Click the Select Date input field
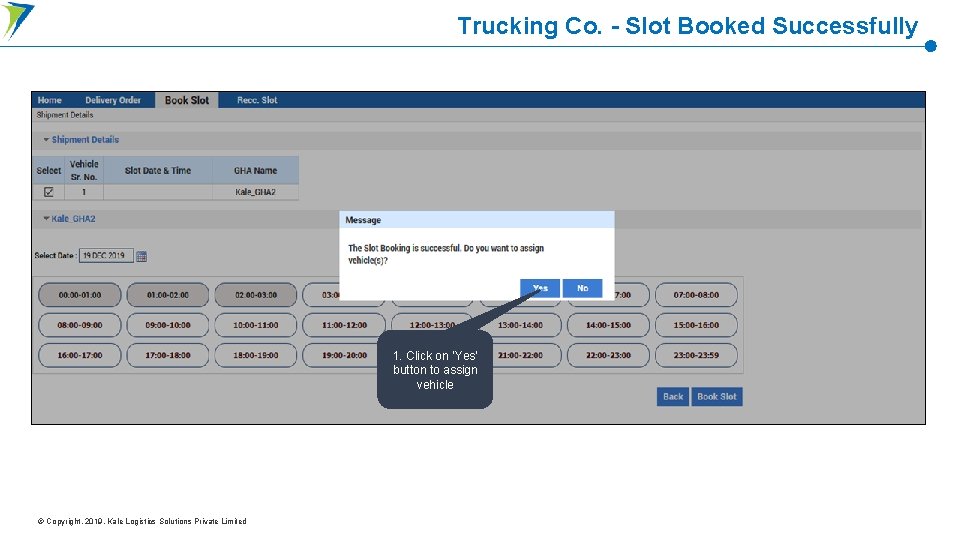Viewport: 960px width, 540px height. (106, 256)
